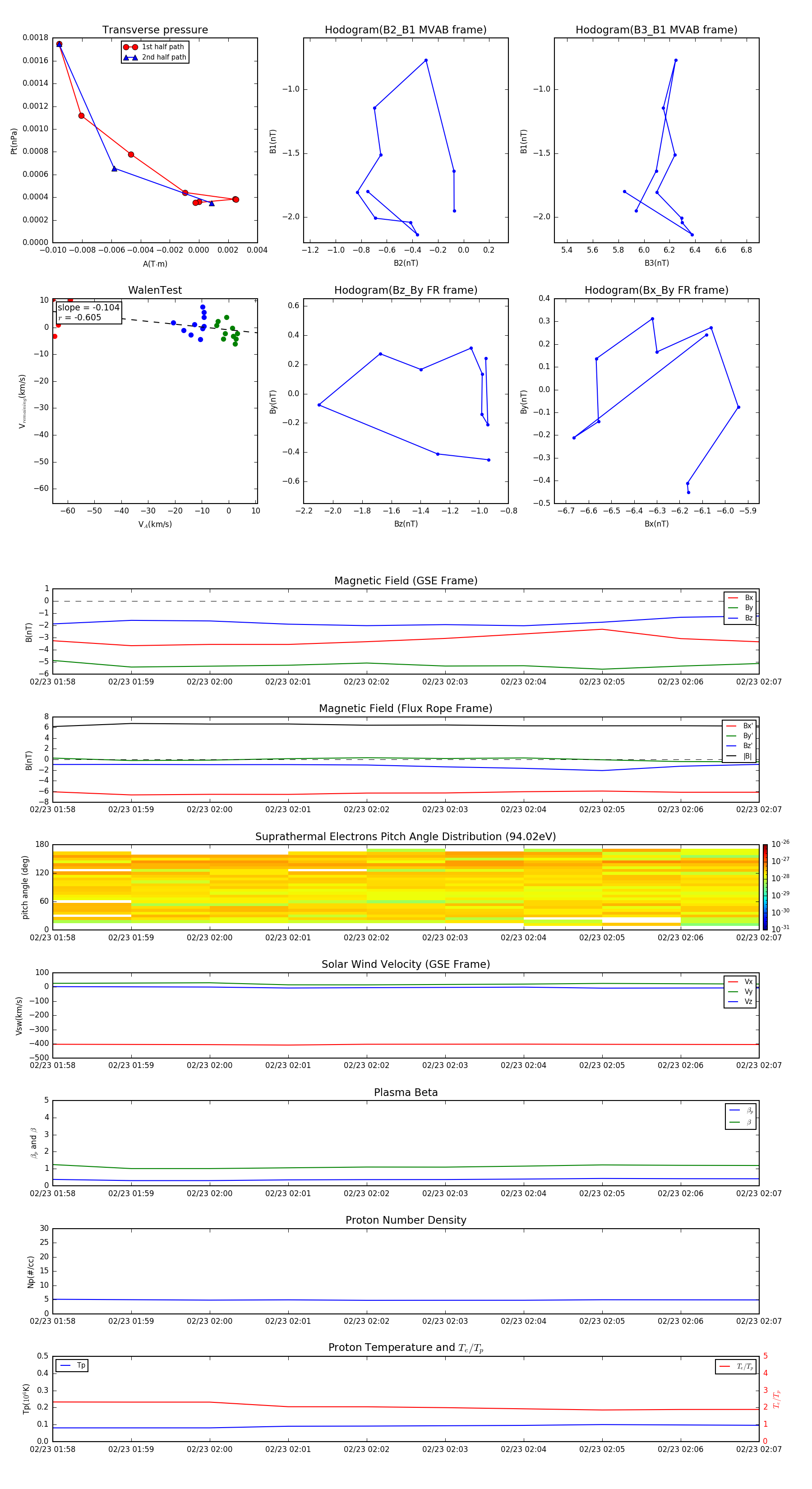Click the |B| legend entry in Flux Rope plot
The image size is (812, 1489).
click(739, 756)
